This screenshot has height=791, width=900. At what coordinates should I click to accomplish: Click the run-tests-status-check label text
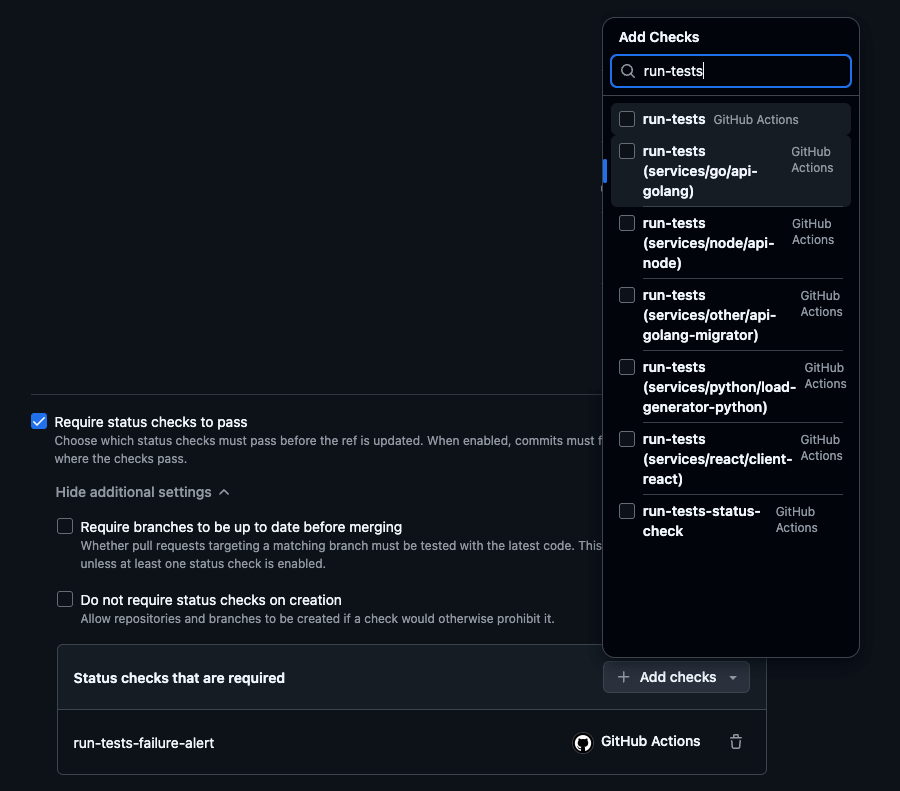coord(701,521)
